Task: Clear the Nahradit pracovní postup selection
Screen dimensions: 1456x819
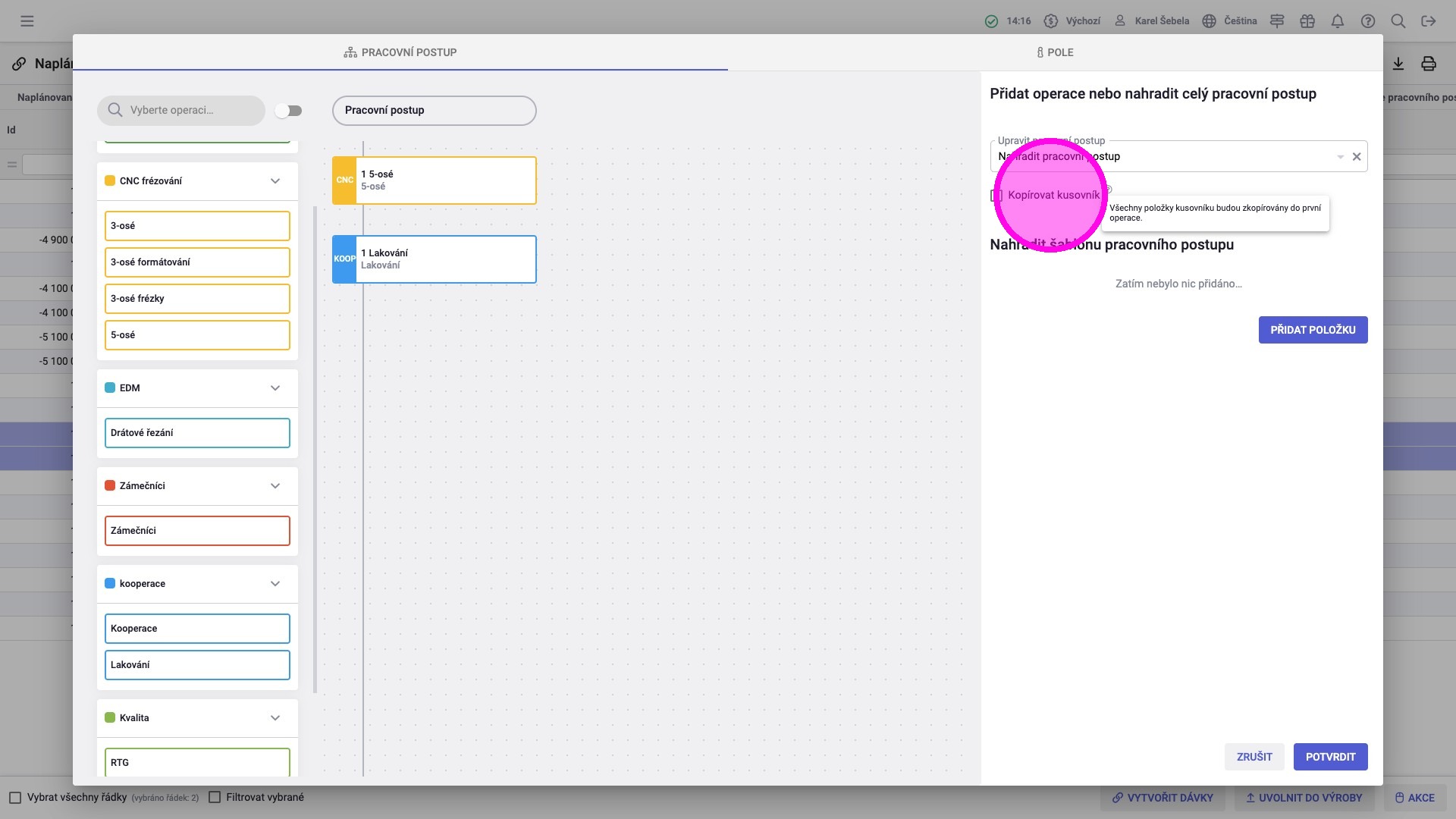Action: point(1357,157)
